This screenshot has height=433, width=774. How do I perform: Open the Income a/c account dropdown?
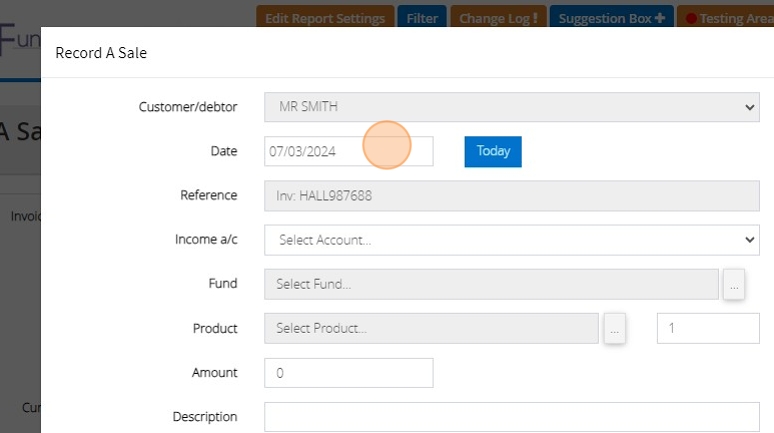point(511,240)
